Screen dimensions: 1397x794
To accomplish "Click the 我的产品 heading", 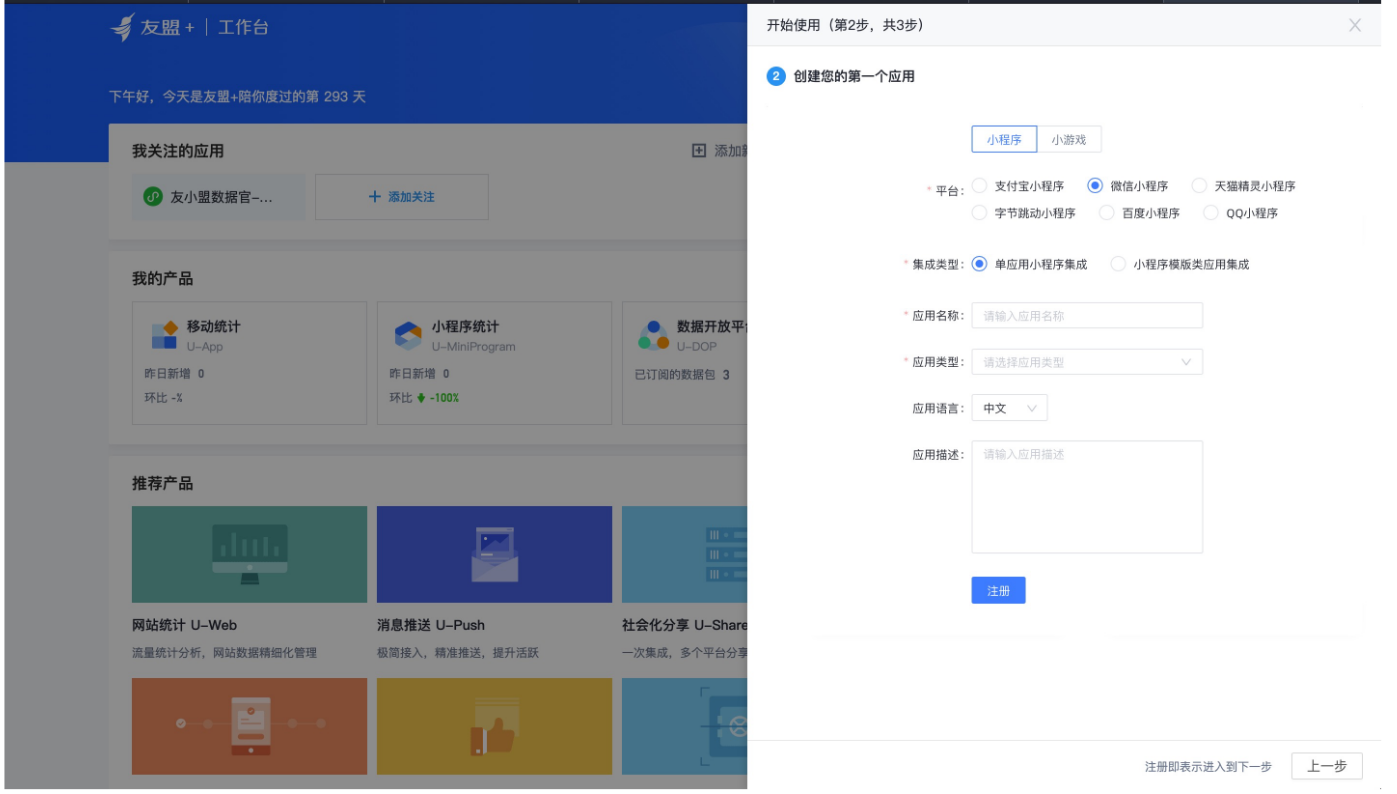I will click(163, 278).
